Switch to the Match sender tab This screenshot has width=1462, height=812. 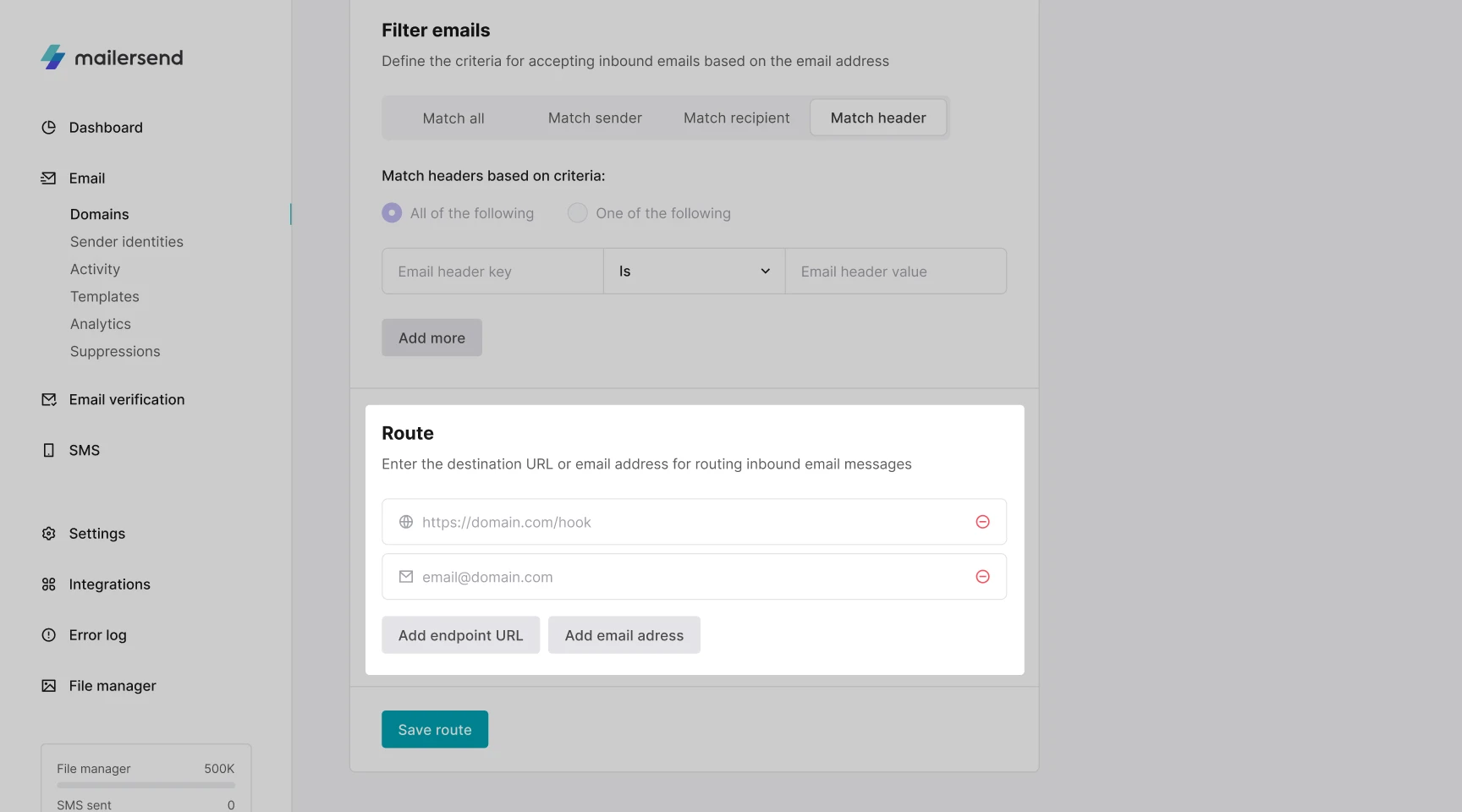coord(595,118)
